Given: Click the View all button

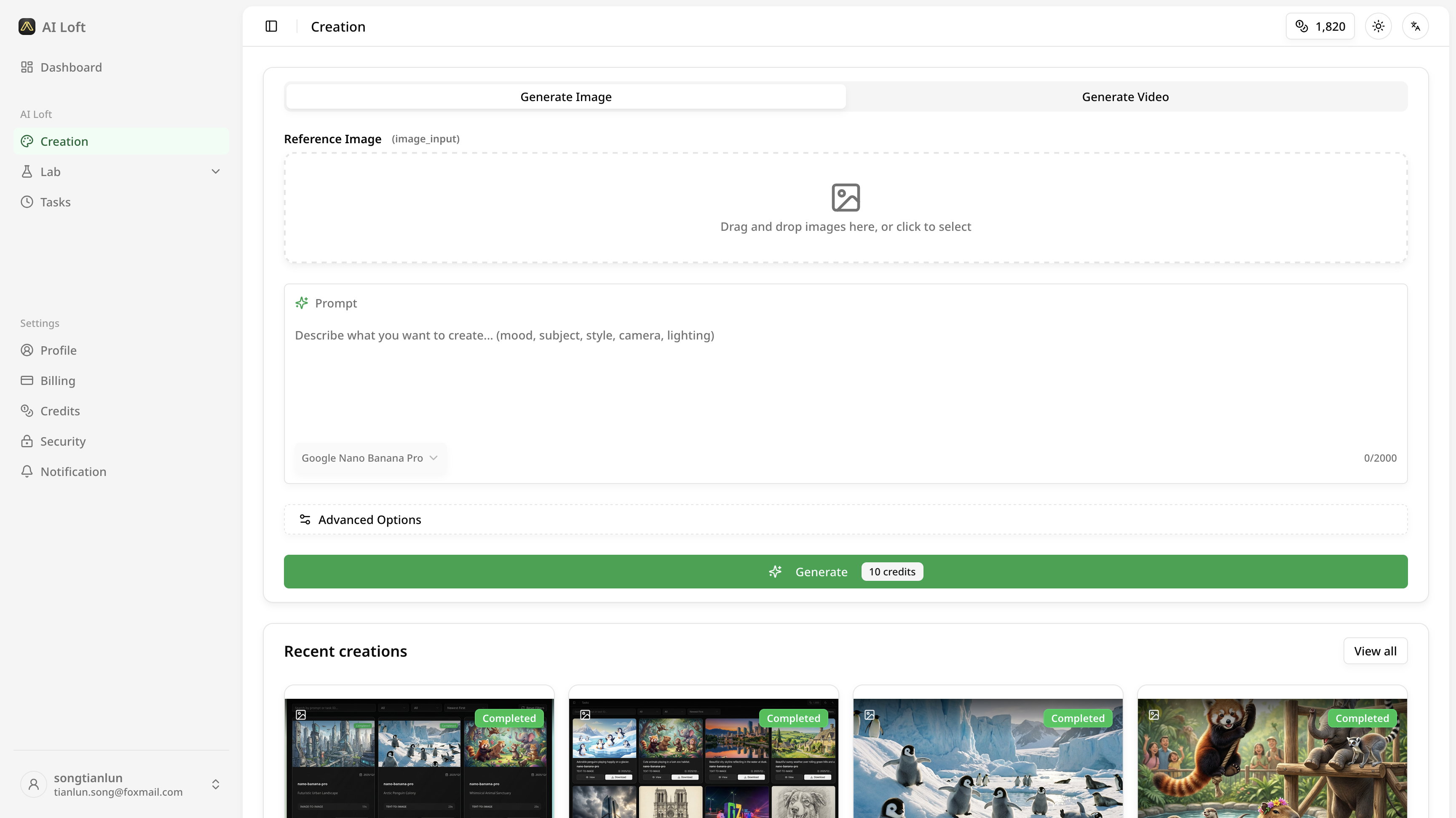Looking at the screenshot, I should (x=1375, y=651).
